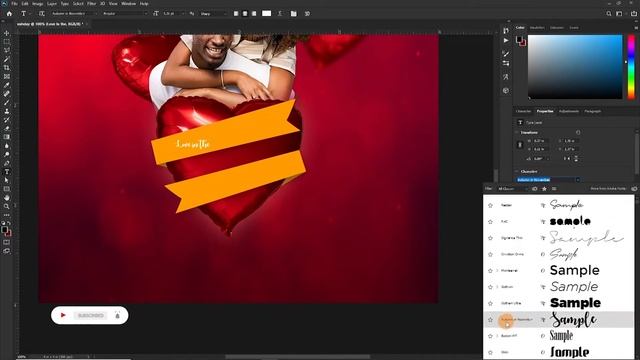Switch to the Adjustments tab
This screenshot has width=640, height=360.
click(x=569, y=111)
